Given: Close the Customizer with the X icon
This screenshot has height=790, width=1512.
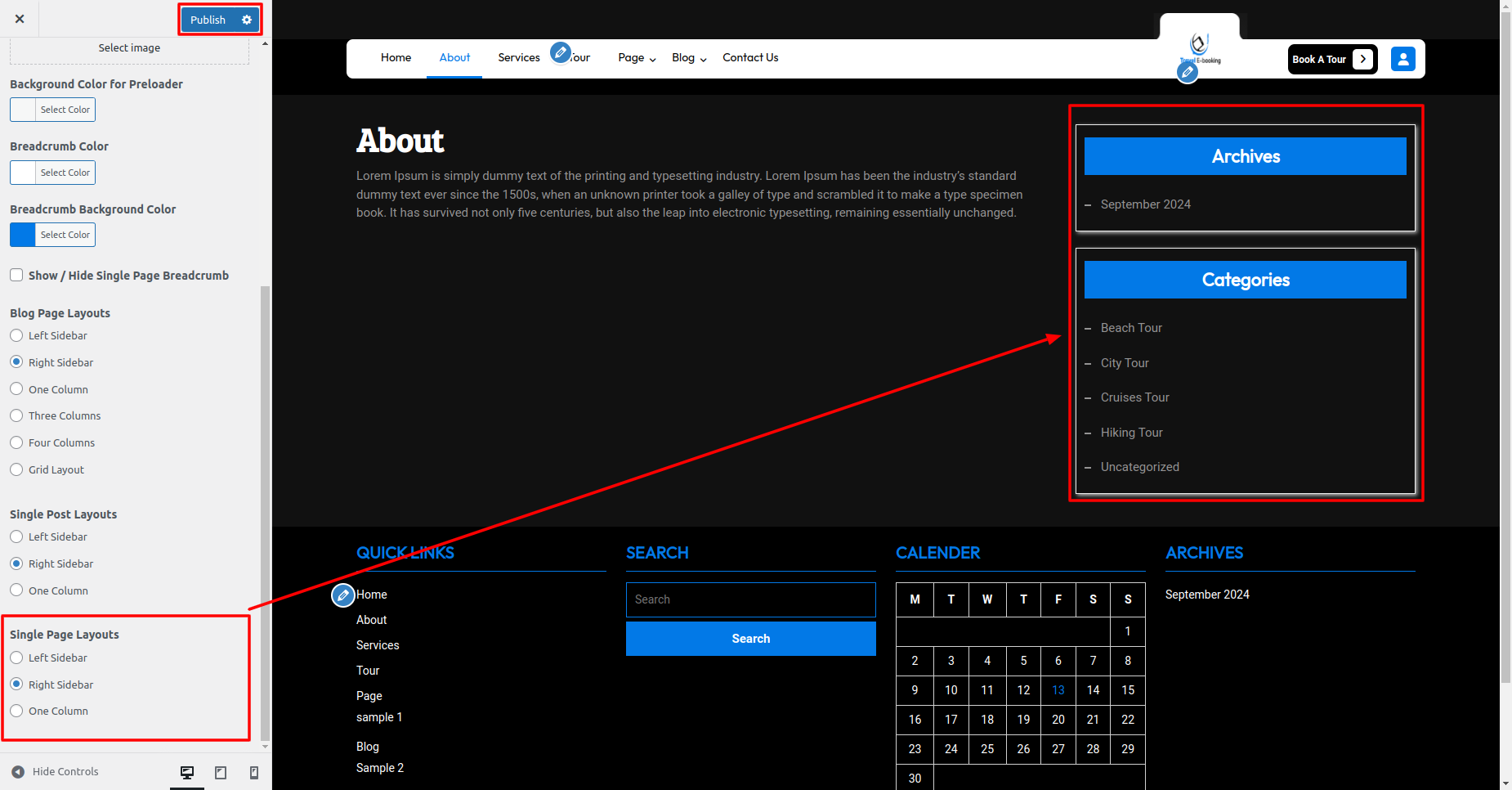Looking at the screenshot, I should coord(20,19).
